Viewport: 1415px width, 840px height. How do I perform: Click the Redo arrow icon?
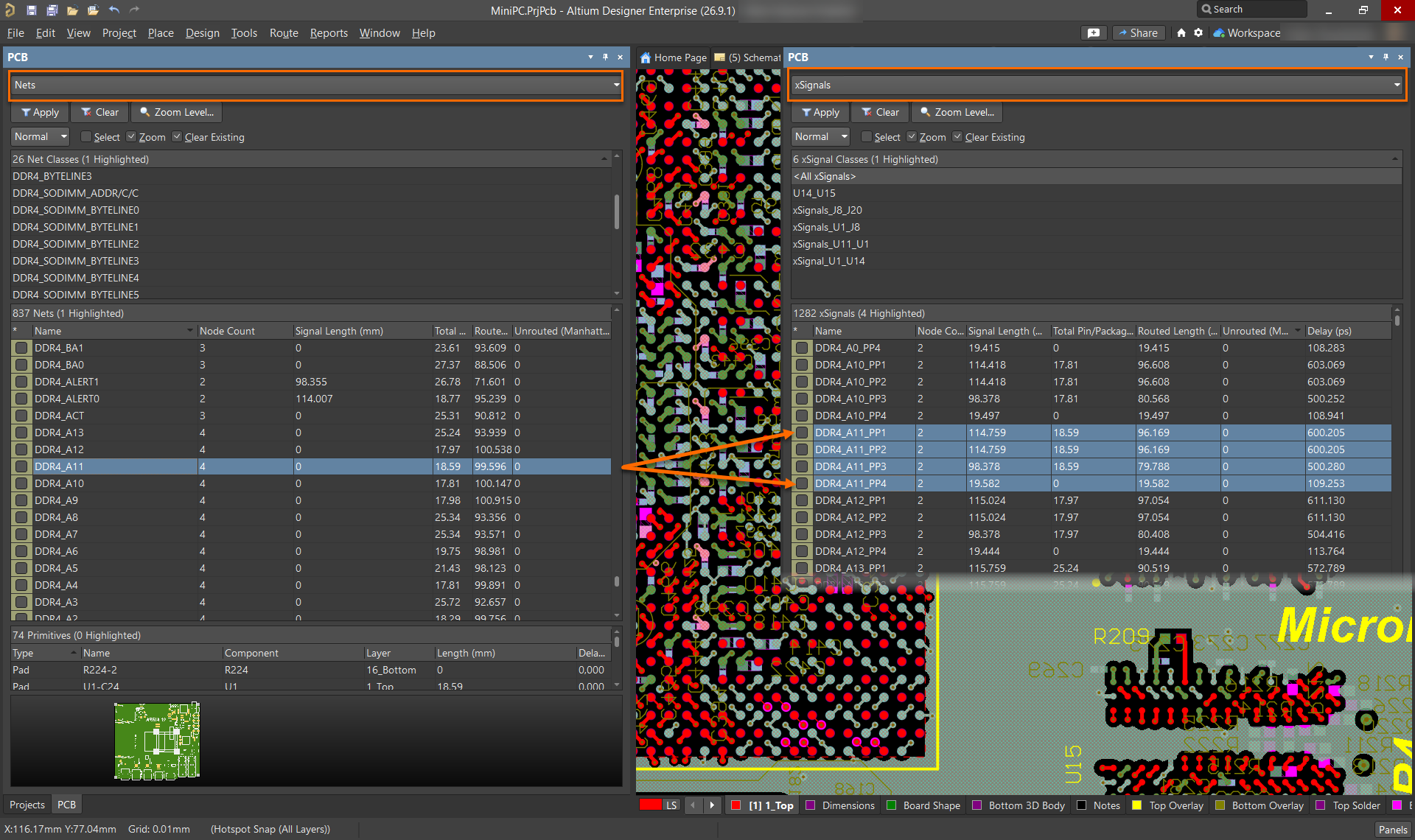click(134, 10)
